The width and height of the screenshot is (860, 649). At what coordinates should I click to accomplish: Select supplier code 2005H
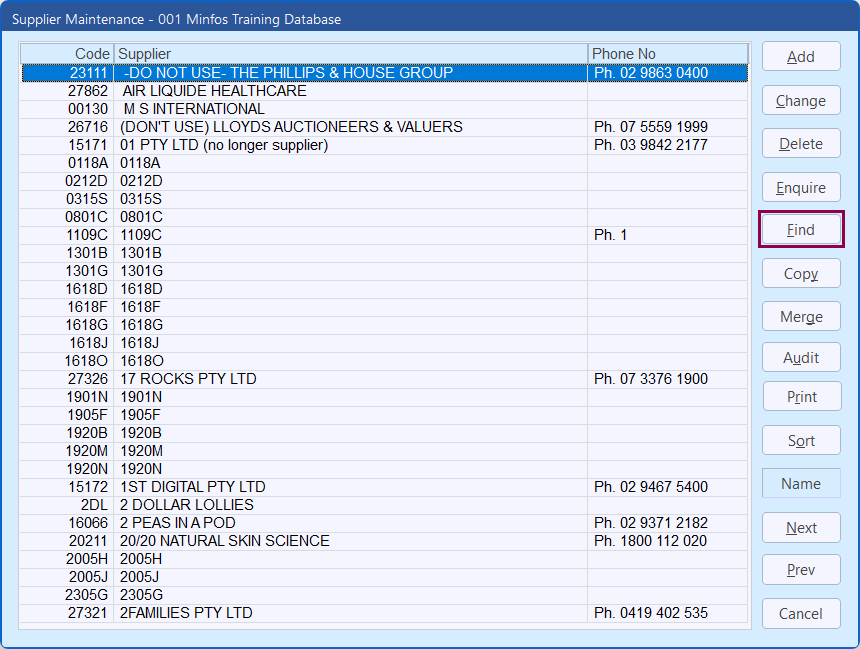coord(384,559)
